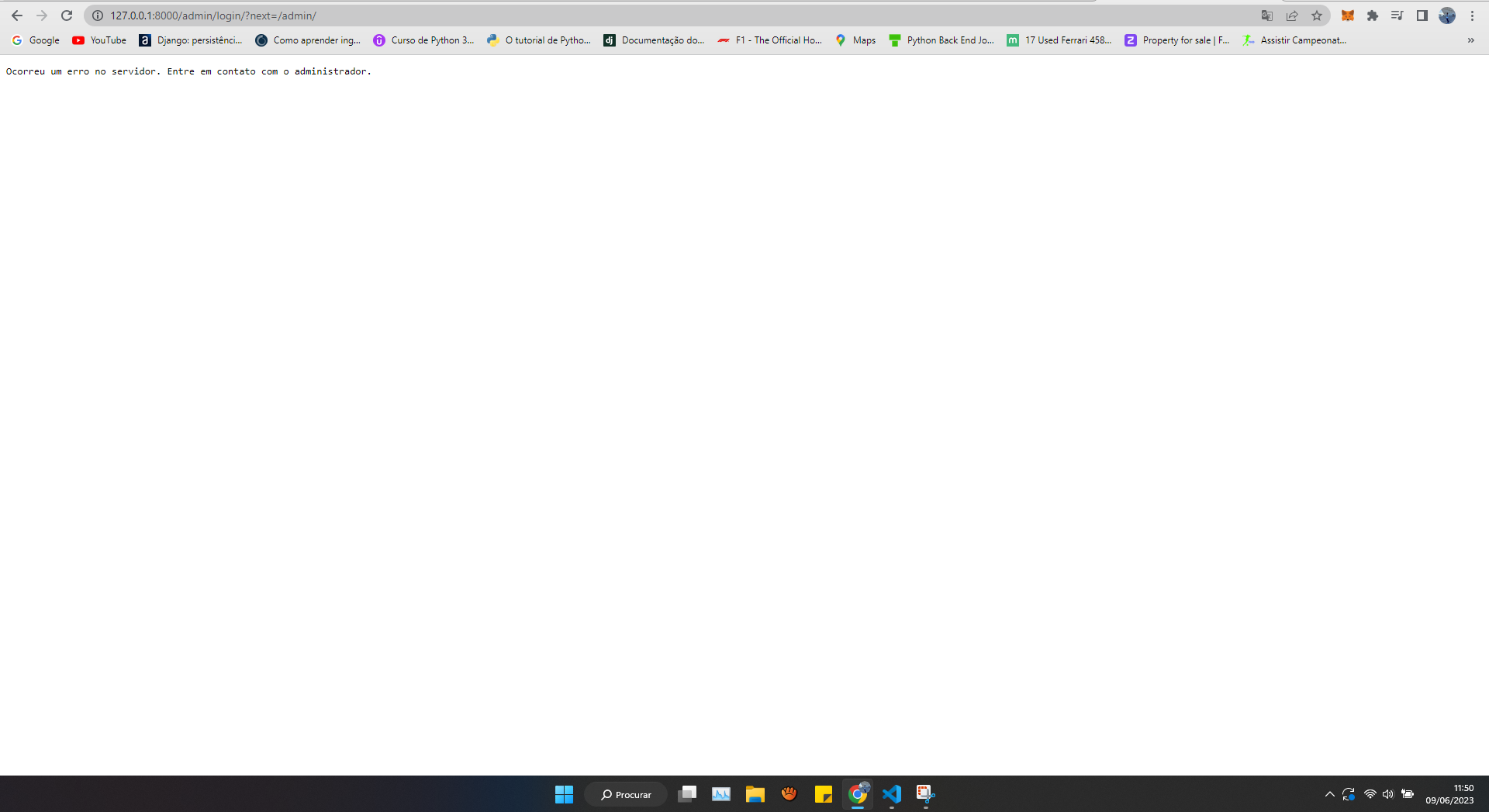1489x812 pixels.
Task: Open the Django: persistênci... bookmark
Action: coord(191,40)
